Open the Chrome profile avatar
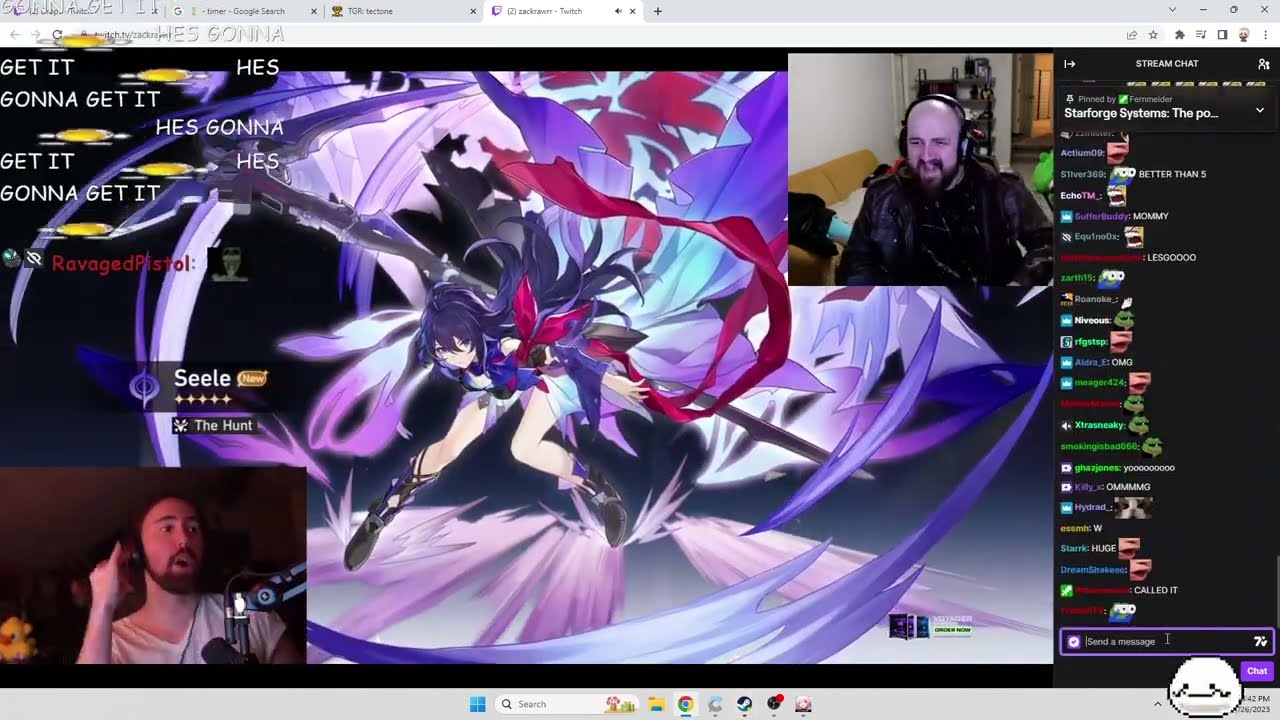This screenshot has height=720, width=1280. 1244,35
